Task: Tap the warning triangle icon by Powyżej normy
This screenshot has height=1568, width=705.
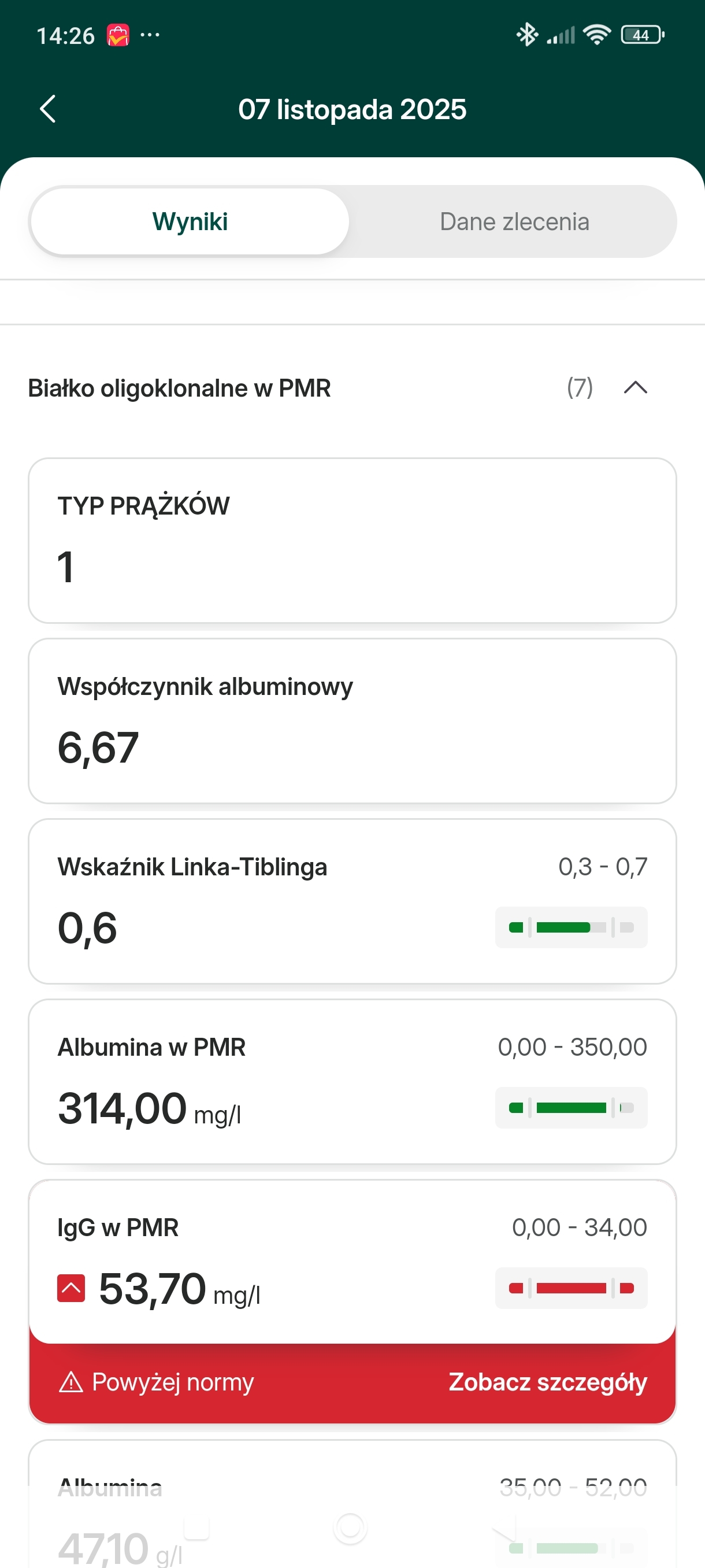Action: (x=71, y=1382)
